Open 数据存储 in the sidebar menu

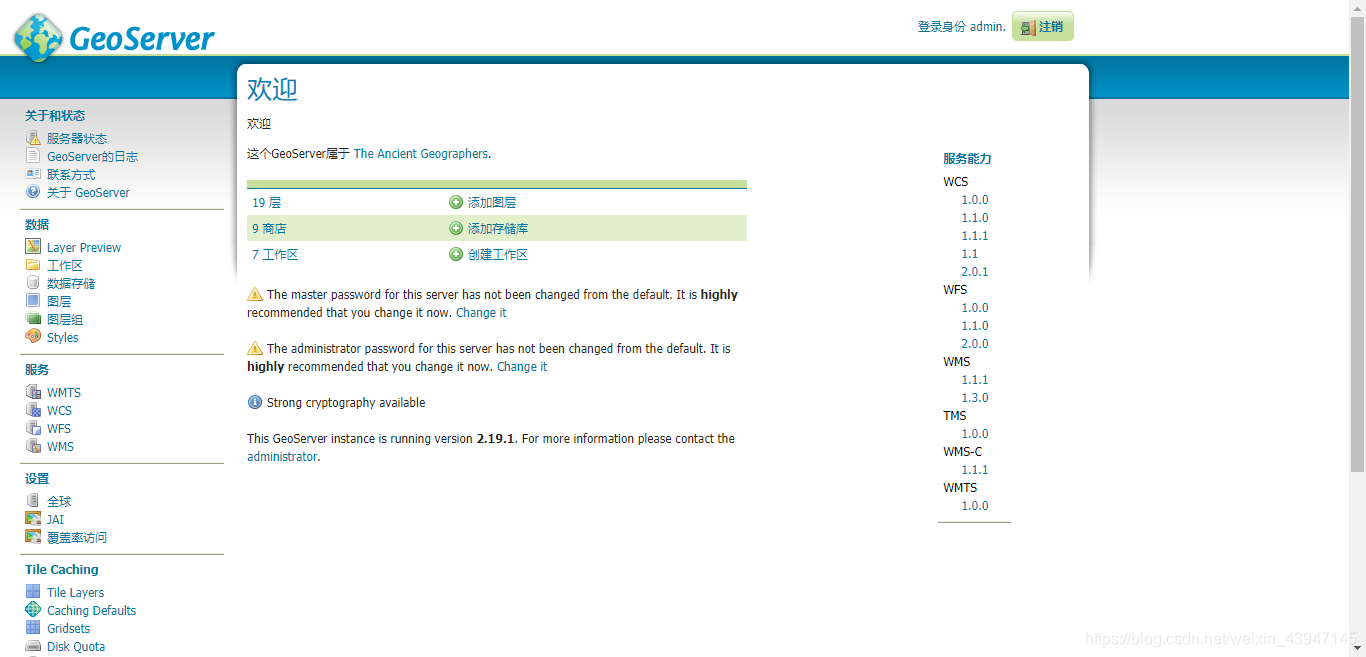(x=71, y=283)
